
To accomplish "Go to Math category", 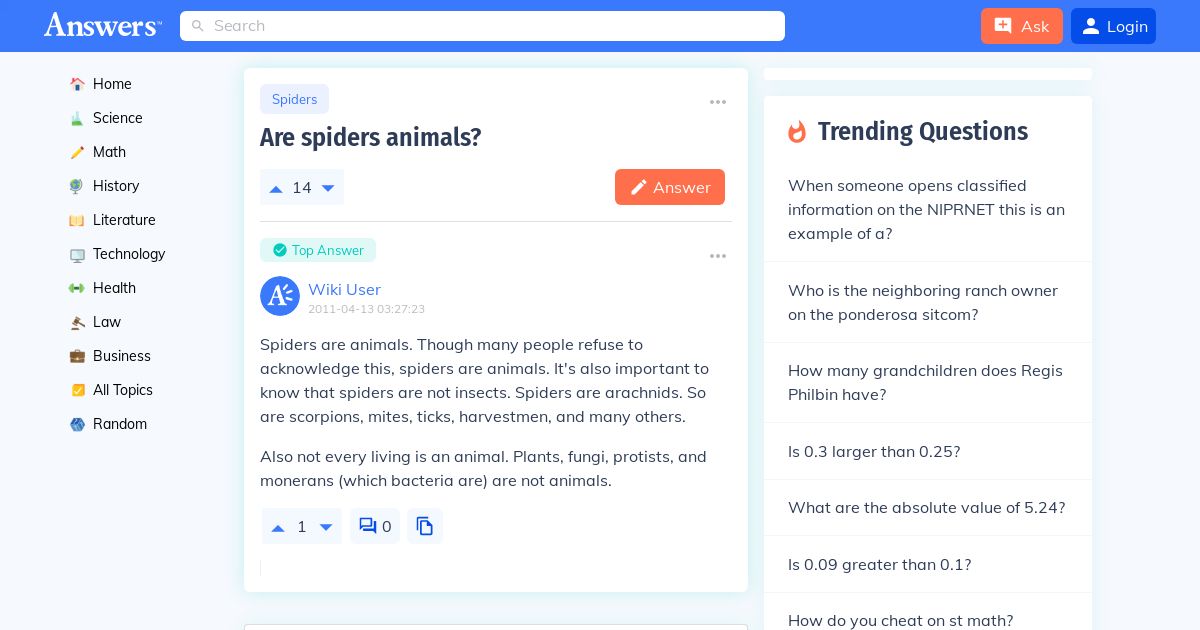I will click(109, 152).
